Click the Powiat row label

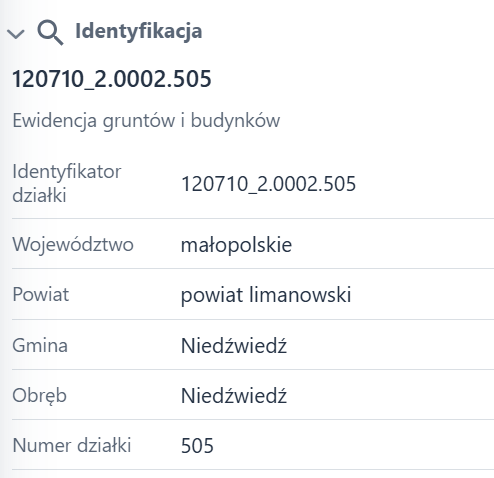point(41,294)
